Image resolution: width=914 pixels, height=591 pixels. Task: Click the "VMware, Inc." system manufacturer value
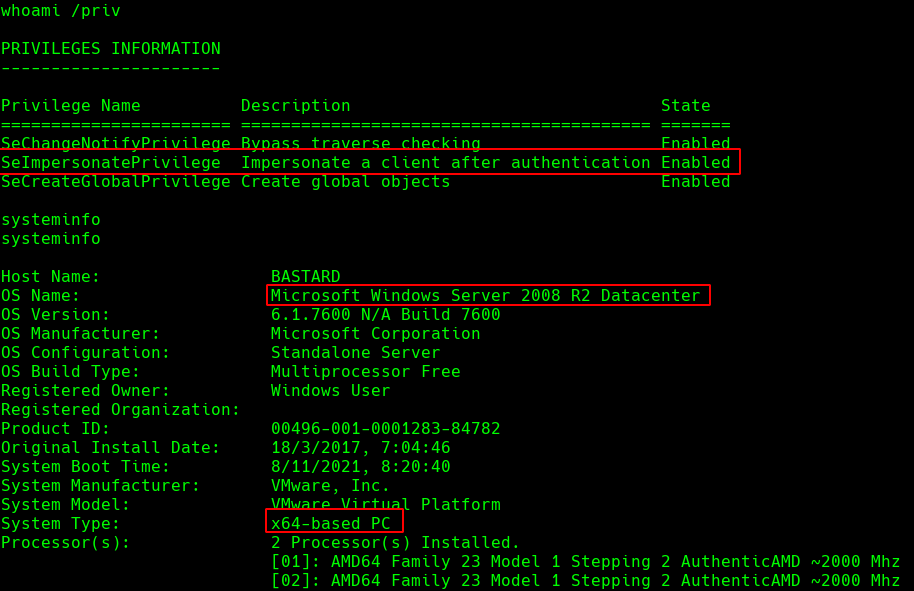[x=330, y=486]
